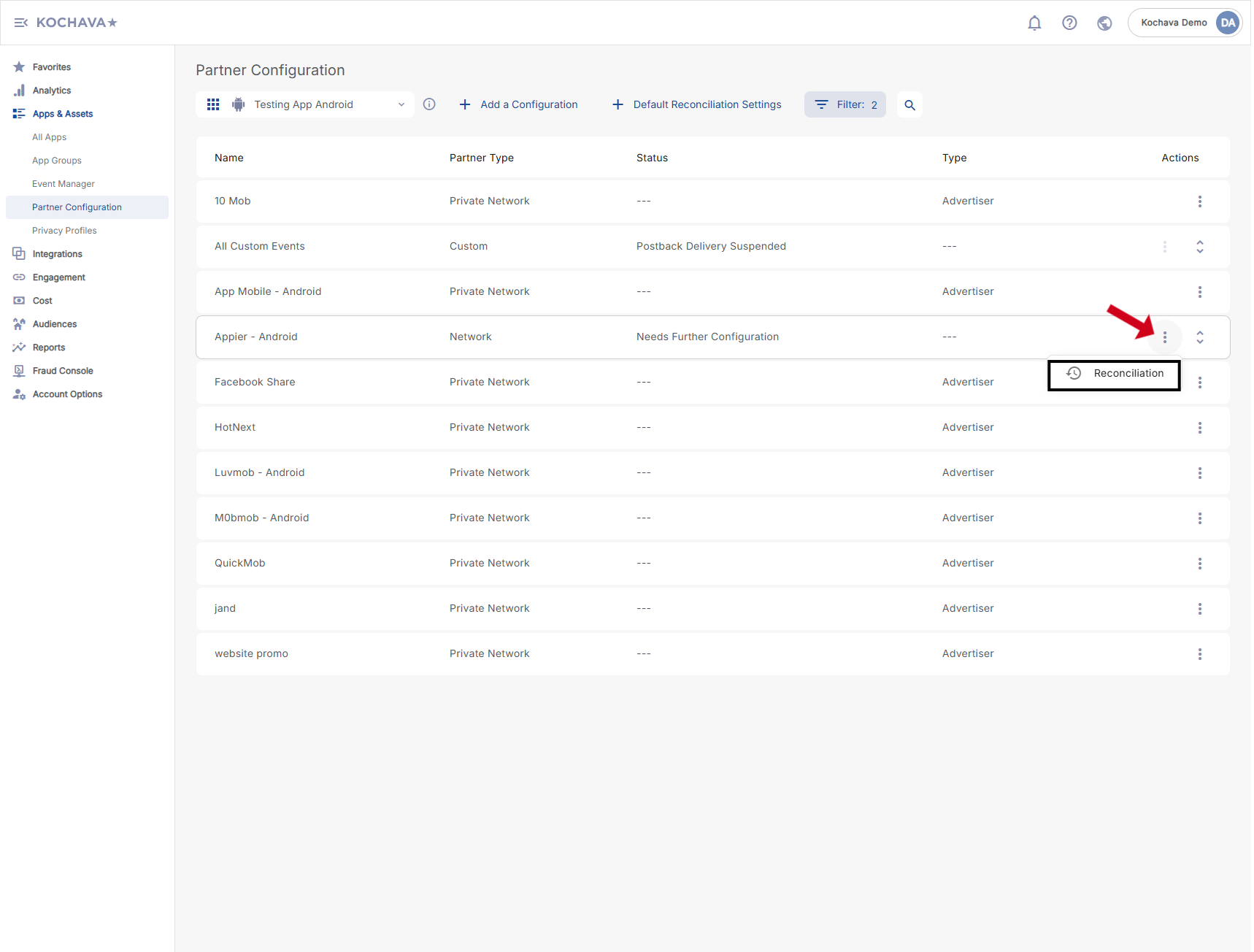Click the search magnifier icon
The image size is (1254, 952).
click(909, 105)
